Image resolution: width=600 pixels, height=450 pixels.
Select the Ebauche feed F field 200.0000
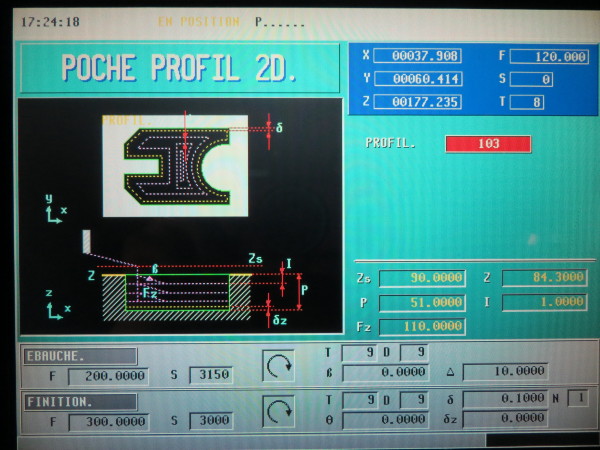(x=108, y=376)
